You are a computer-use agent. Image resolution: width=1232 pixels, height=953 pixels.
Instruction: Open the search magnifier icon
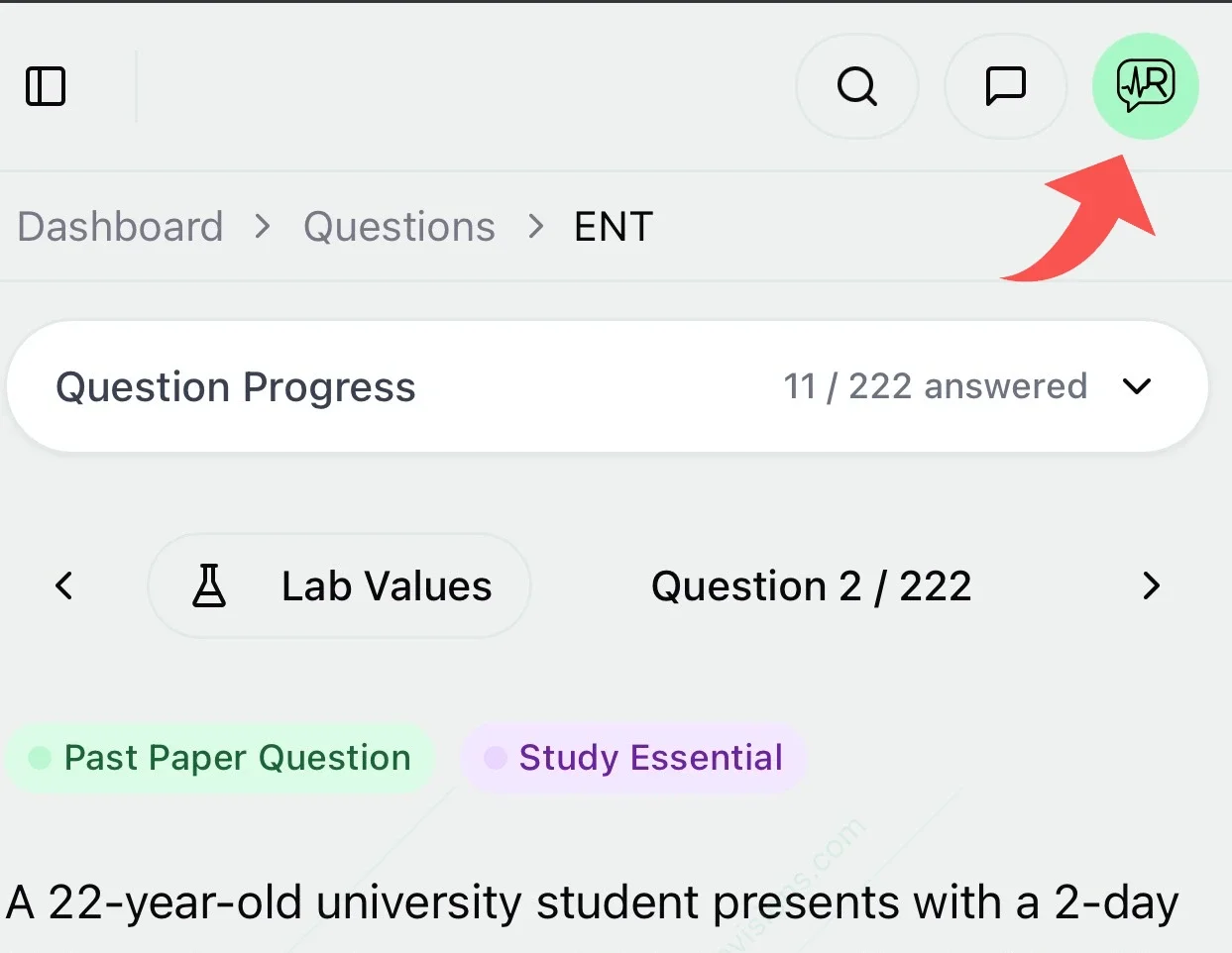click(x=857, y=86)
